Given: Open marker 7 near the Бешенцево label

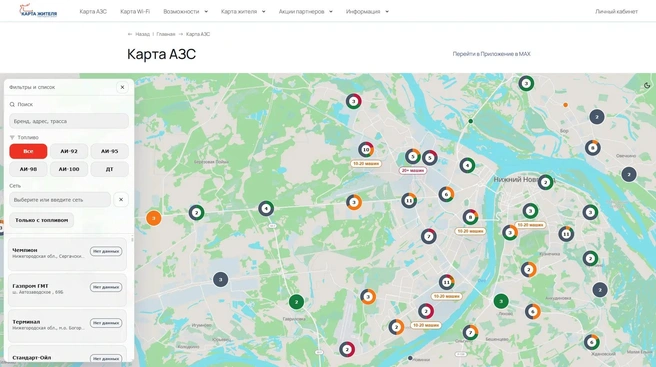Looking at the screenshot, I should pyautogui.click(x=470, y=333).
